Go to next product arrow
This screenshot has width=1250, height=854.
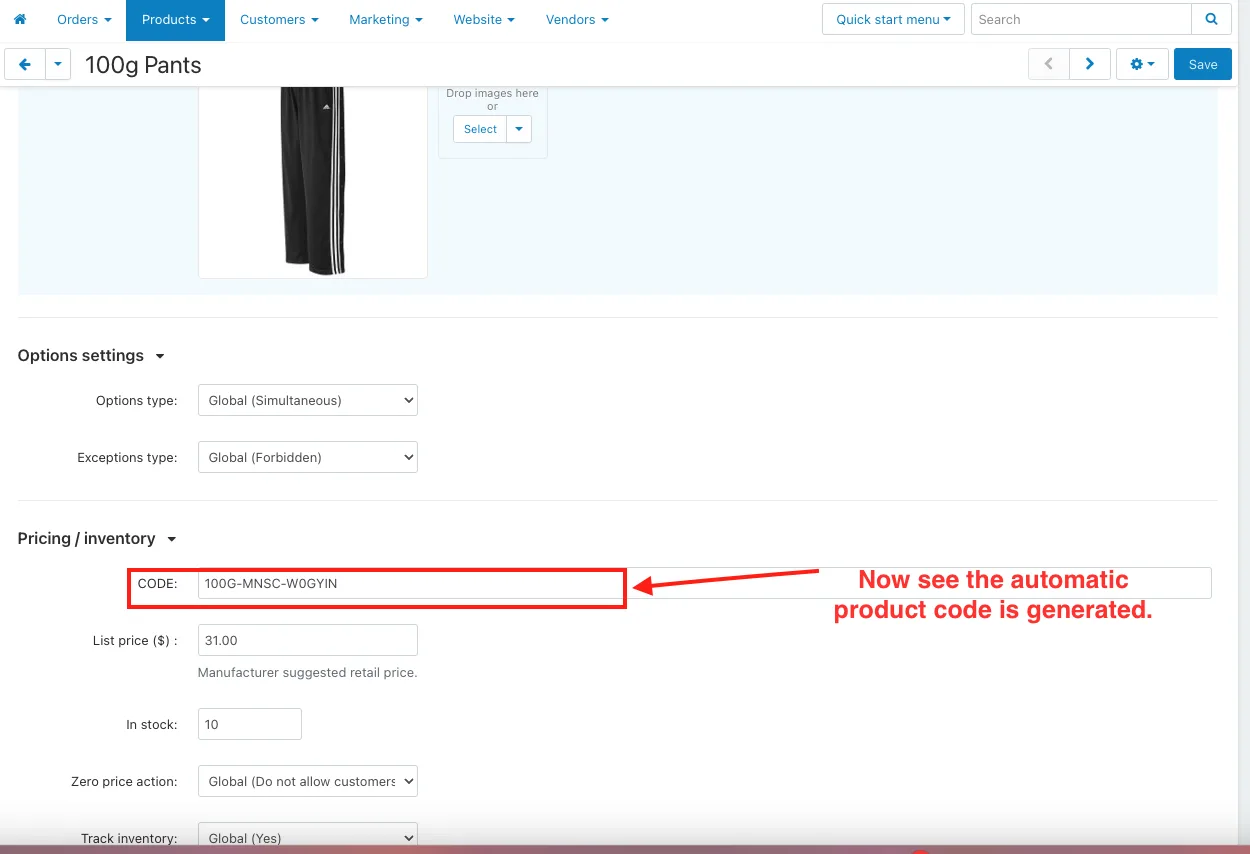1090,64
